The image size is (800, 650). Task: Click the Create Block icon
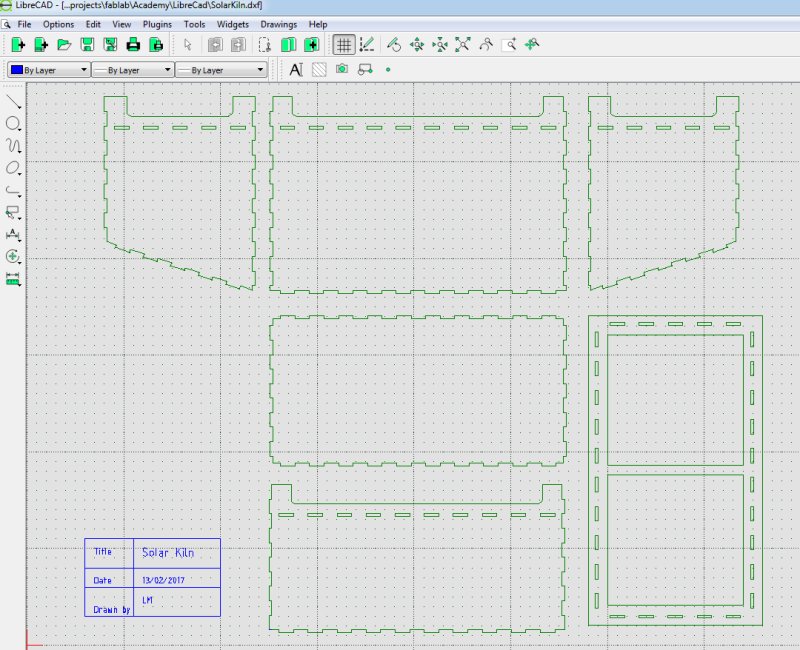pyautogui.click(x=365, y=69)
